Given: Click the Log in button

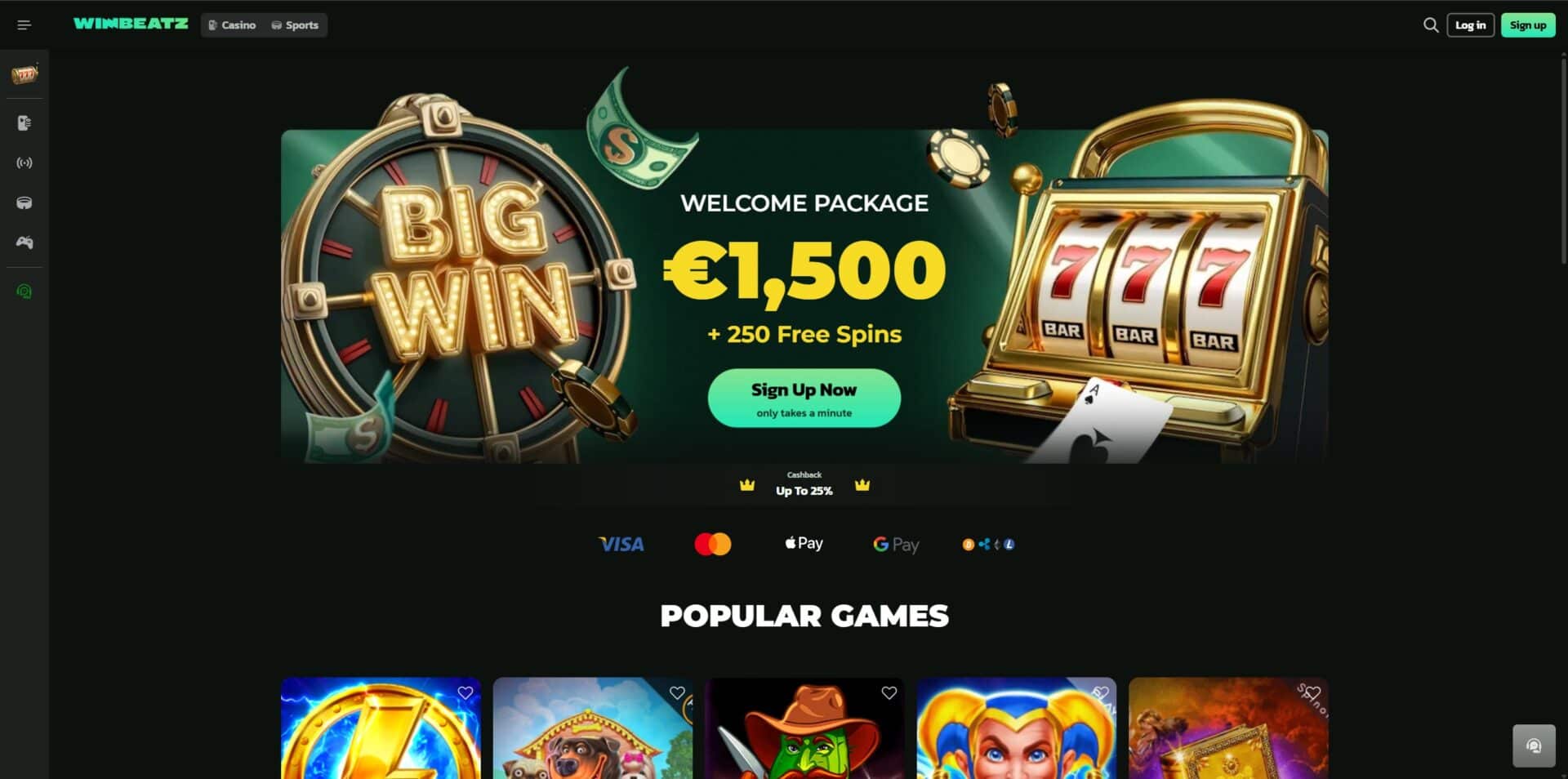Looking at the screenshot, I should (x=1471, y=25).
